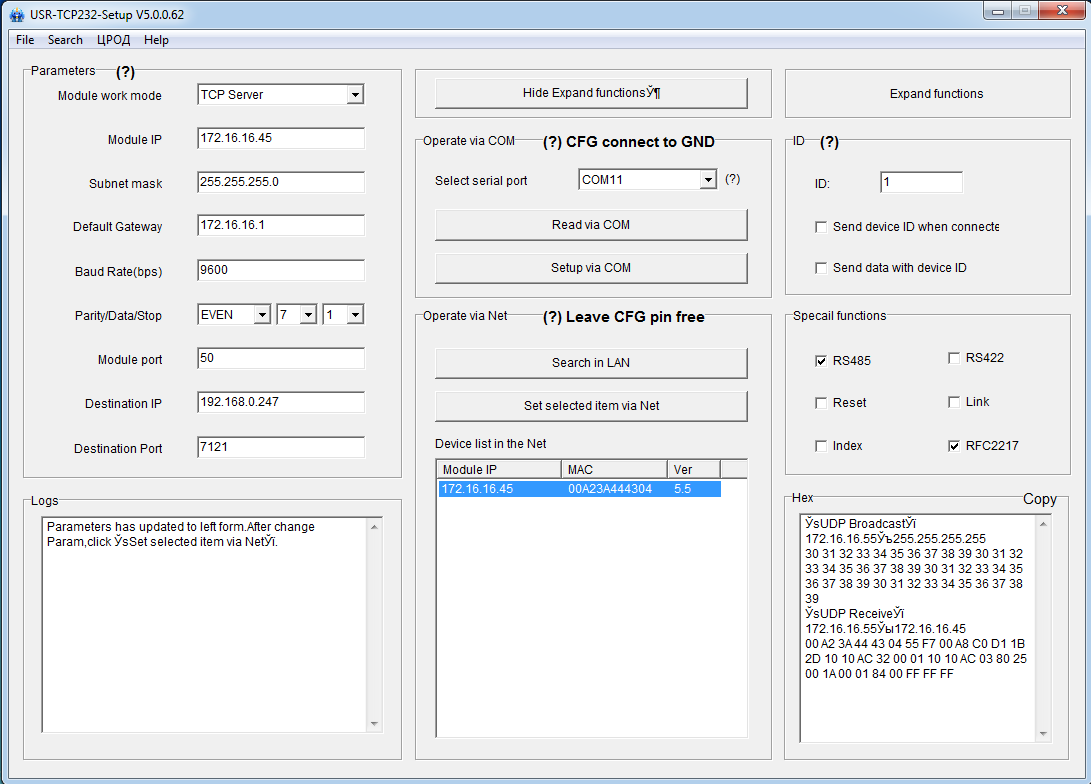Click the Read via COM button
This screenshot has width=1091, height=784.
pyautogui.click(x=590, y=225)
